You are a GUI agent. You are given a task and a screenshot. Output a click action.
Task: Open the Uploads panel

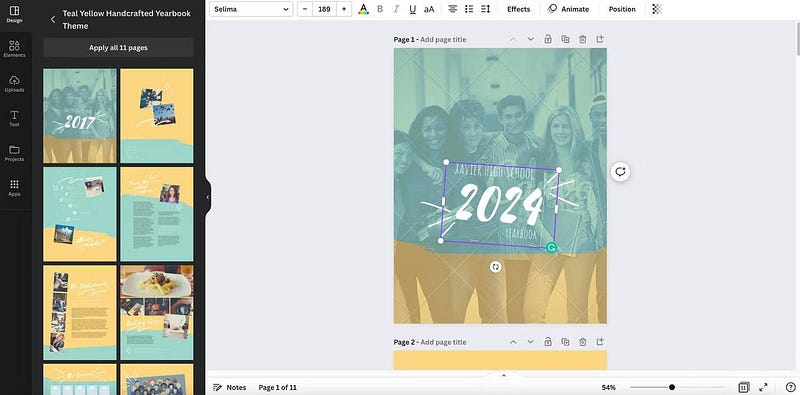coord(14,84)
